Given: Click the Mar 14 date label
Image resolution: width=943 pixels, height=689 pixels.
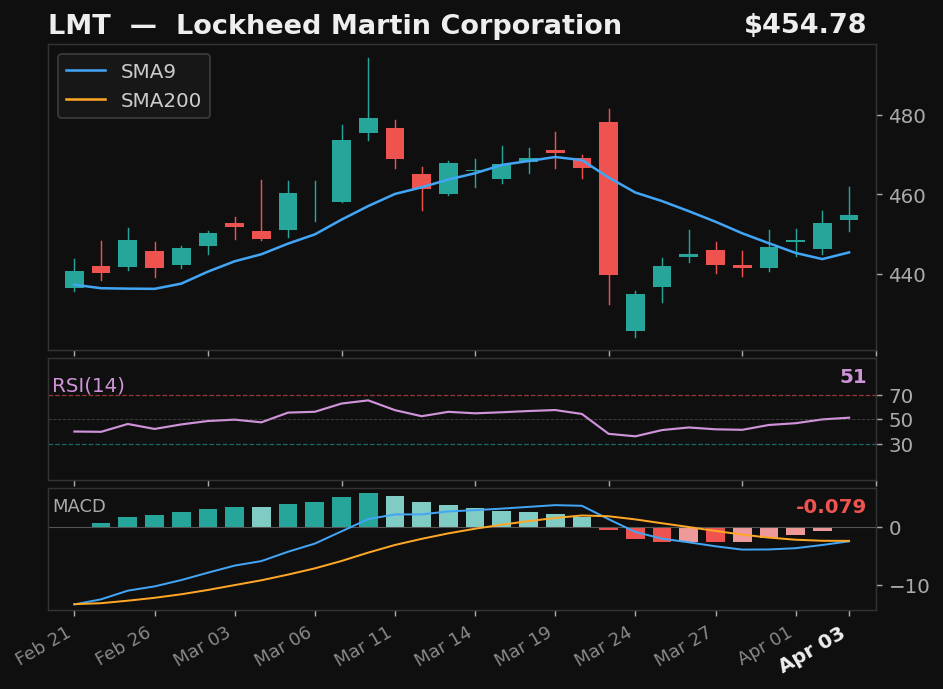Looking at the screenshot, I should coord(443,646).
